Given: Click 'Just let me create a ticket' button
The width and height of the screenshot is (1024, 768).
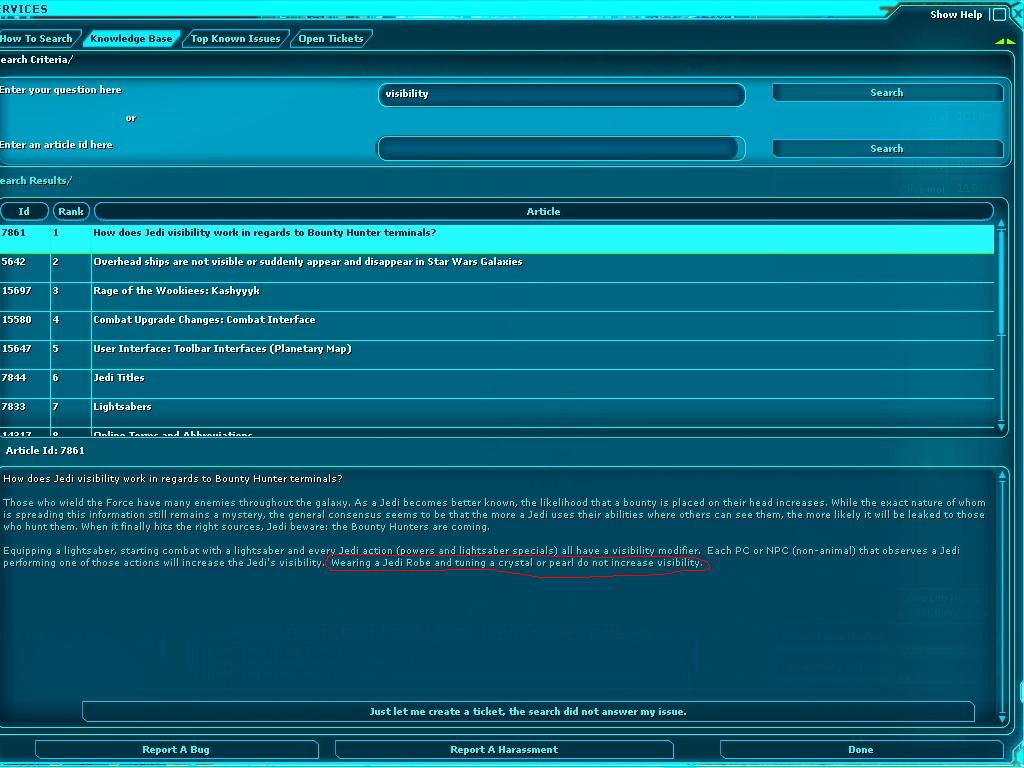Looking at the screenshot, I should 528,712.
